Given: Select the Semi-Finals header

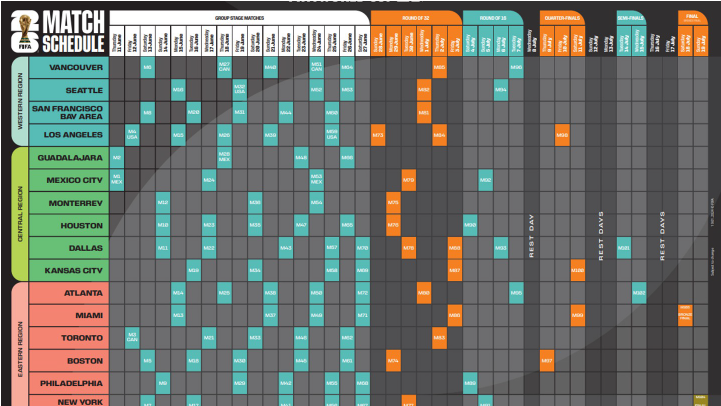Looking at the screenshot, I should click(630, 17).
